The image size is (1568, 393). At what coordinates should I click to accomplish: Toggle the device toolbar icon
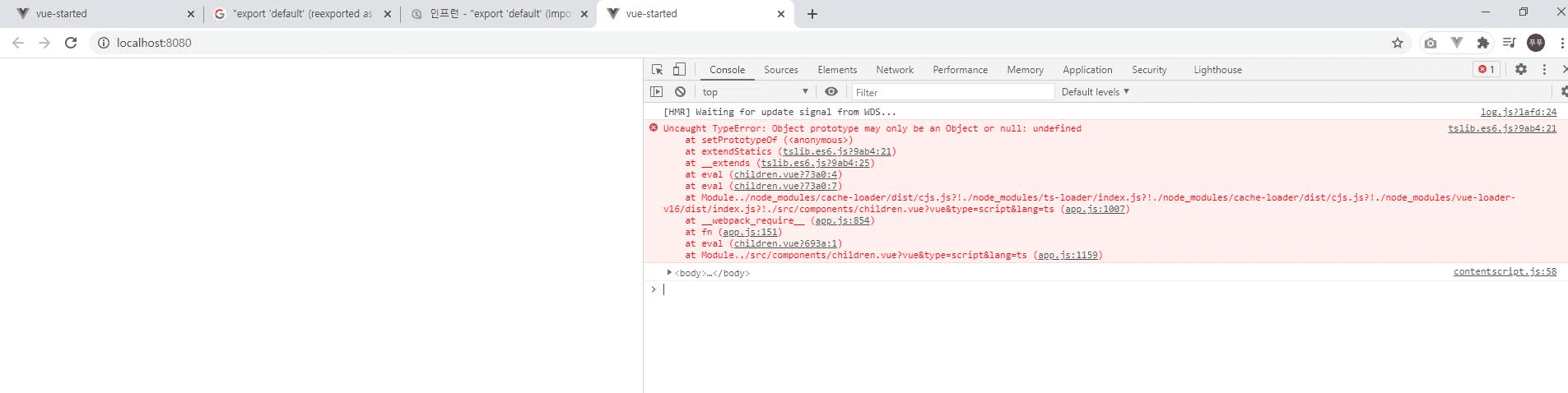pyautogui.click(x=679, y=70)
